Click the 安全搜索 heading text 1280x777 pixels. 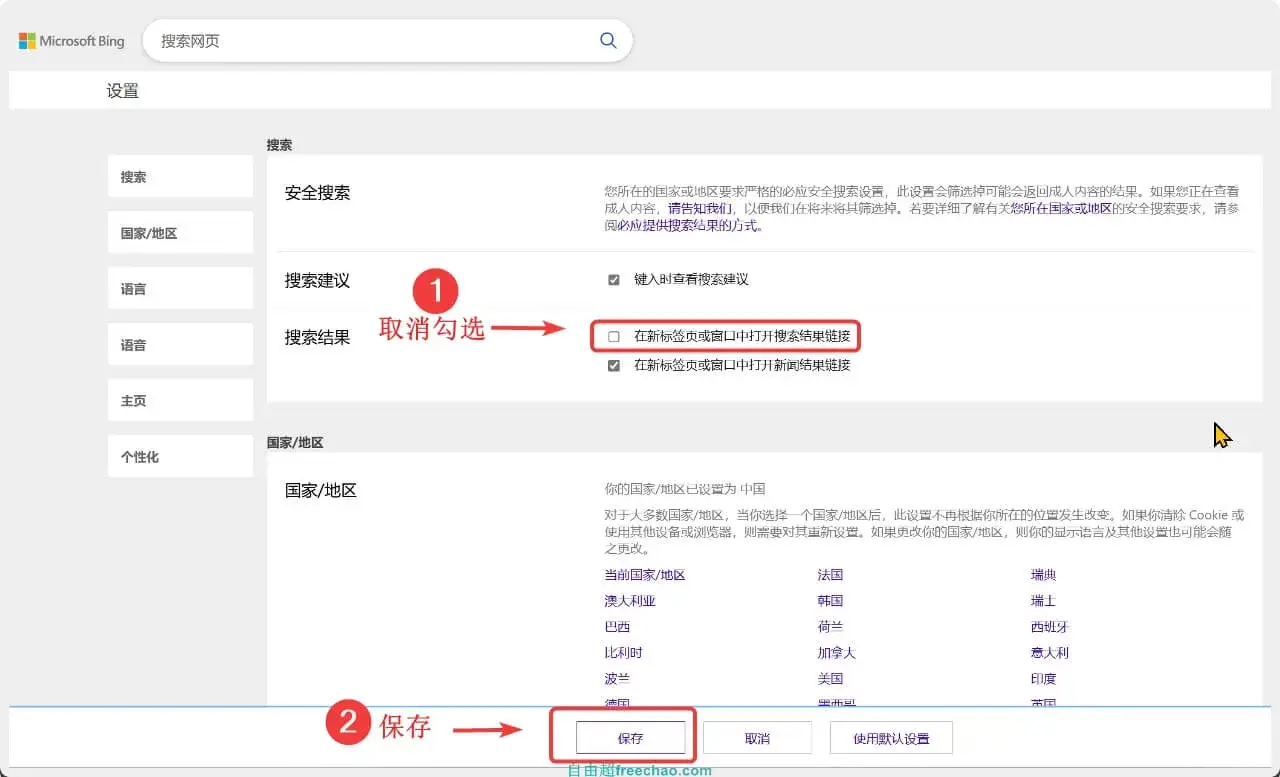click(x=317, y=193)
